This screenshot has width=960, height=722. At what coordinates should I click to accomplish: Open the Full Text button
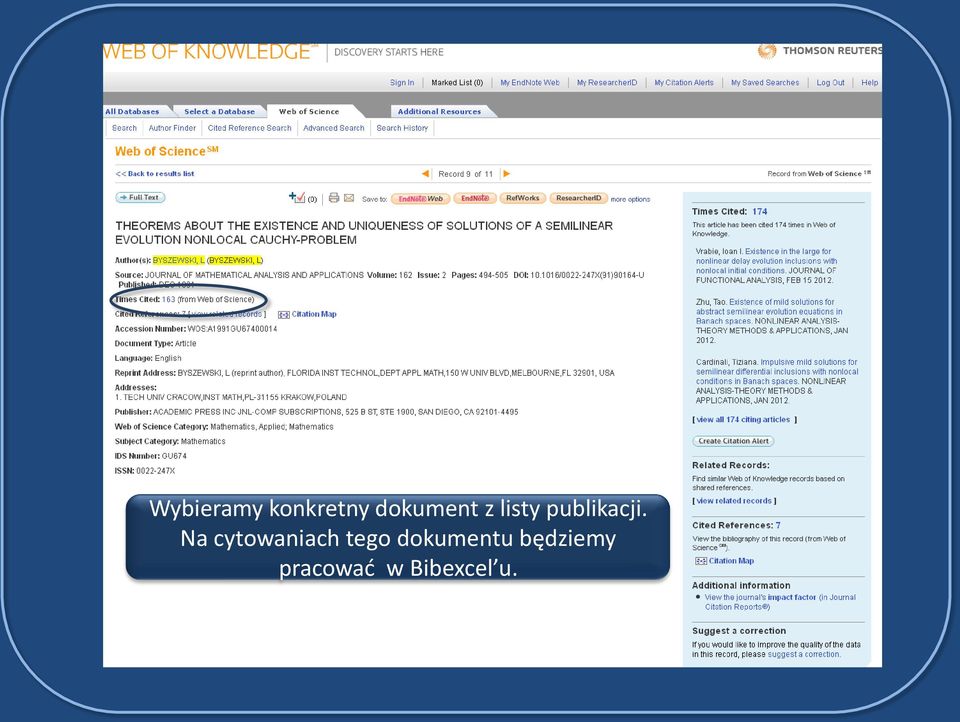pos(140,197)
